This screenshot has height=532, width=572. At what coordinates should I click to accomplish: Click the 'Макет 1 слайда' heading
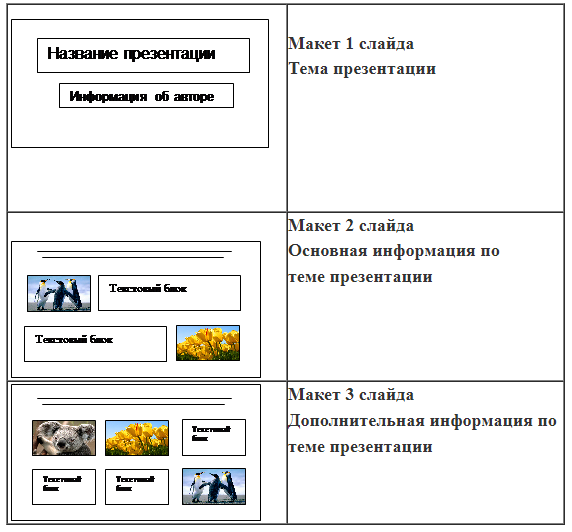pos(351,44)
